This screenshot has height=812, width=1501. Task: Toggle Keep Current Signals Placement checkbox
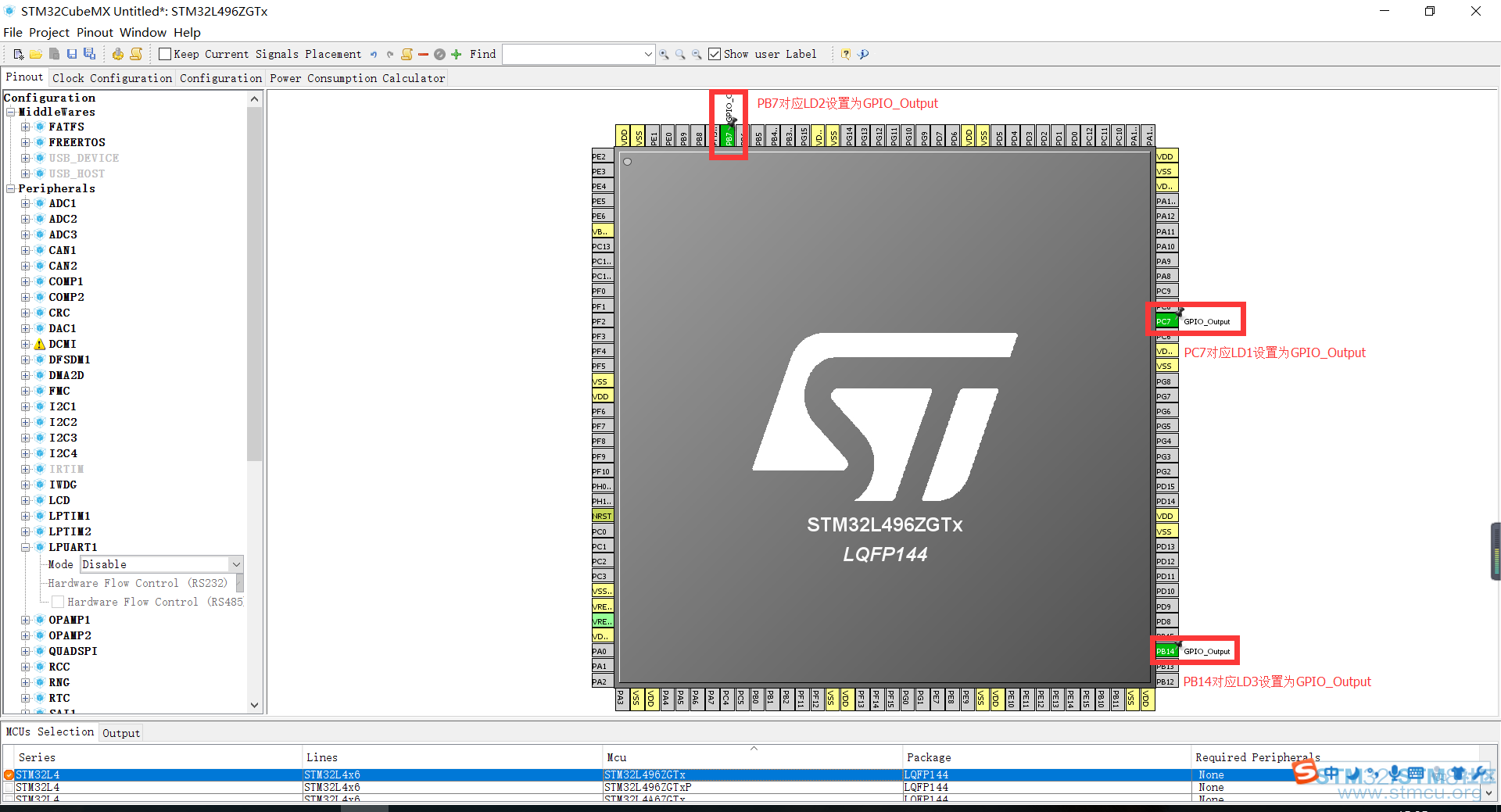click(165, 54)
